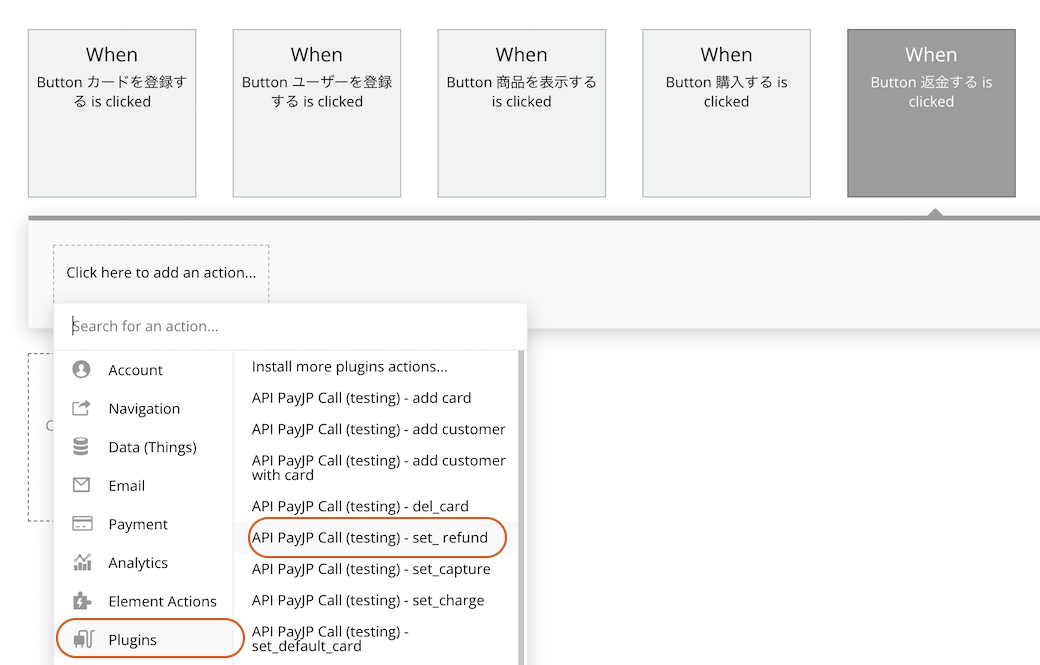
Task: Click the Navigation arrow icon
Action: [x=81, y=408]
